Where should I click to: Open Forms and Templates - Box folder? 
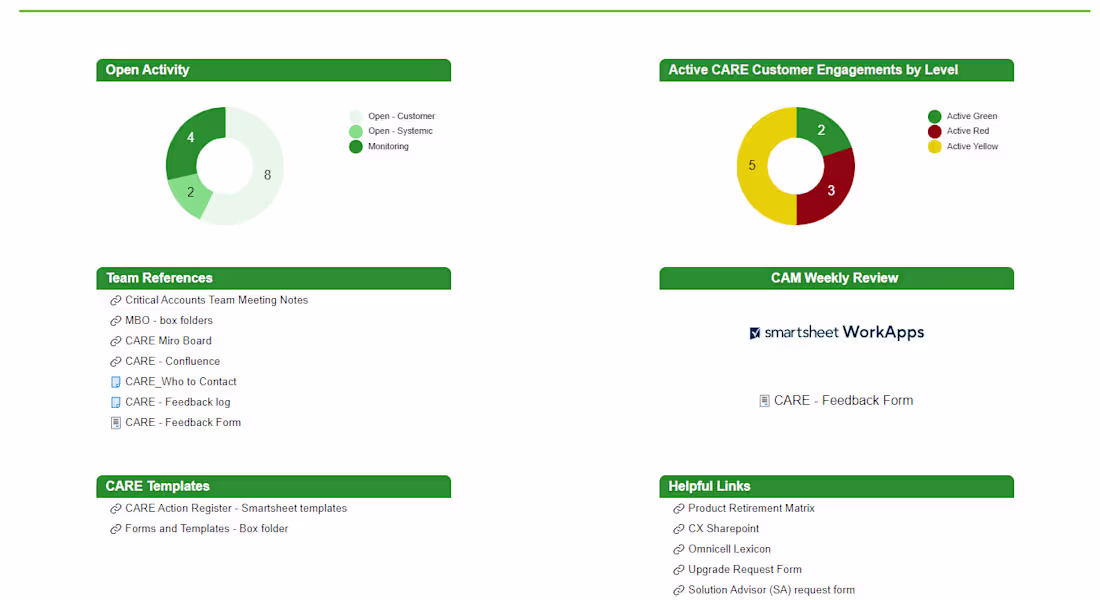[x=206, y=528]
